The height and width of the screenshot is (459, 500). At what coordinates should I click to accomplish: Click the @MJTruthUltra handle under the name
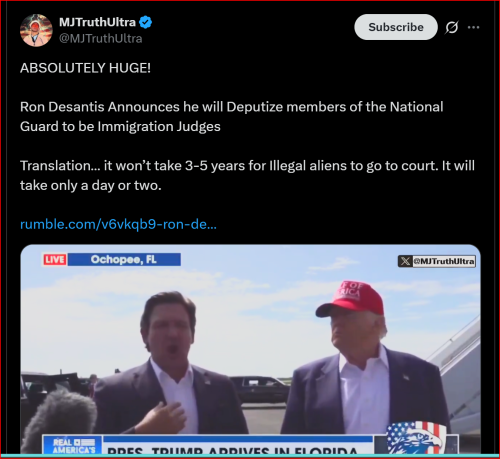tap(101, 39)
